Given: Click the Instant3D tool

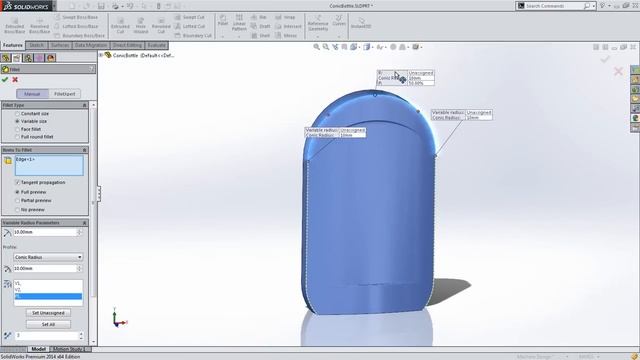Looking at the screenshot, I should (361, 23).
